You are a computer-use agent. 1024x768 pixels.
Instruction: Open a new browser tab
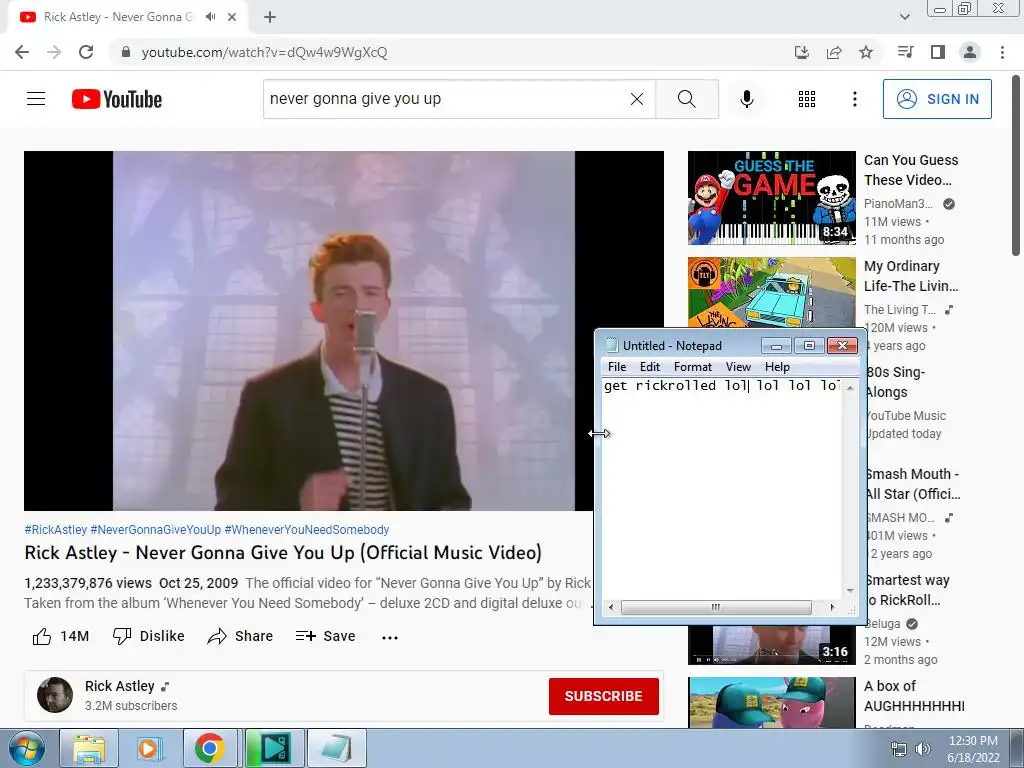click(x=270, y=17)
